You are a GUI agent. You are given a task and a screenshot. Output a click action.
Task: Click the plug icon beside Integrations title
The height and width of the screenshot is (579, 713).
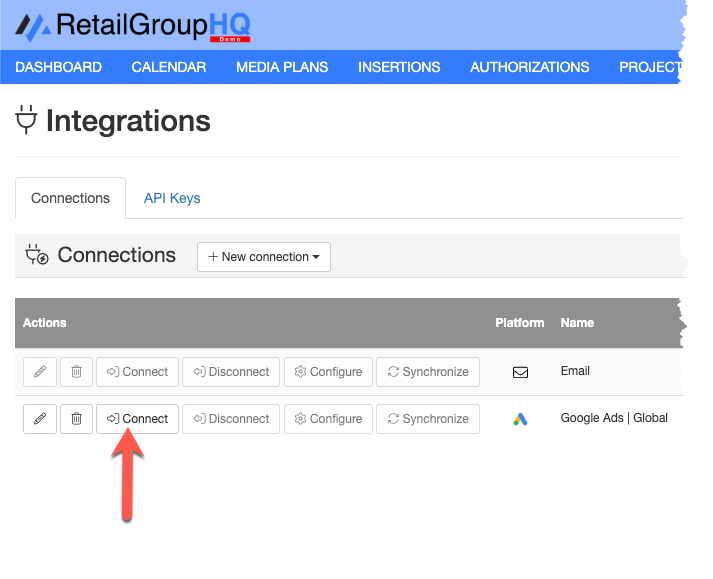pyautogui.click(x=26, y=120)
